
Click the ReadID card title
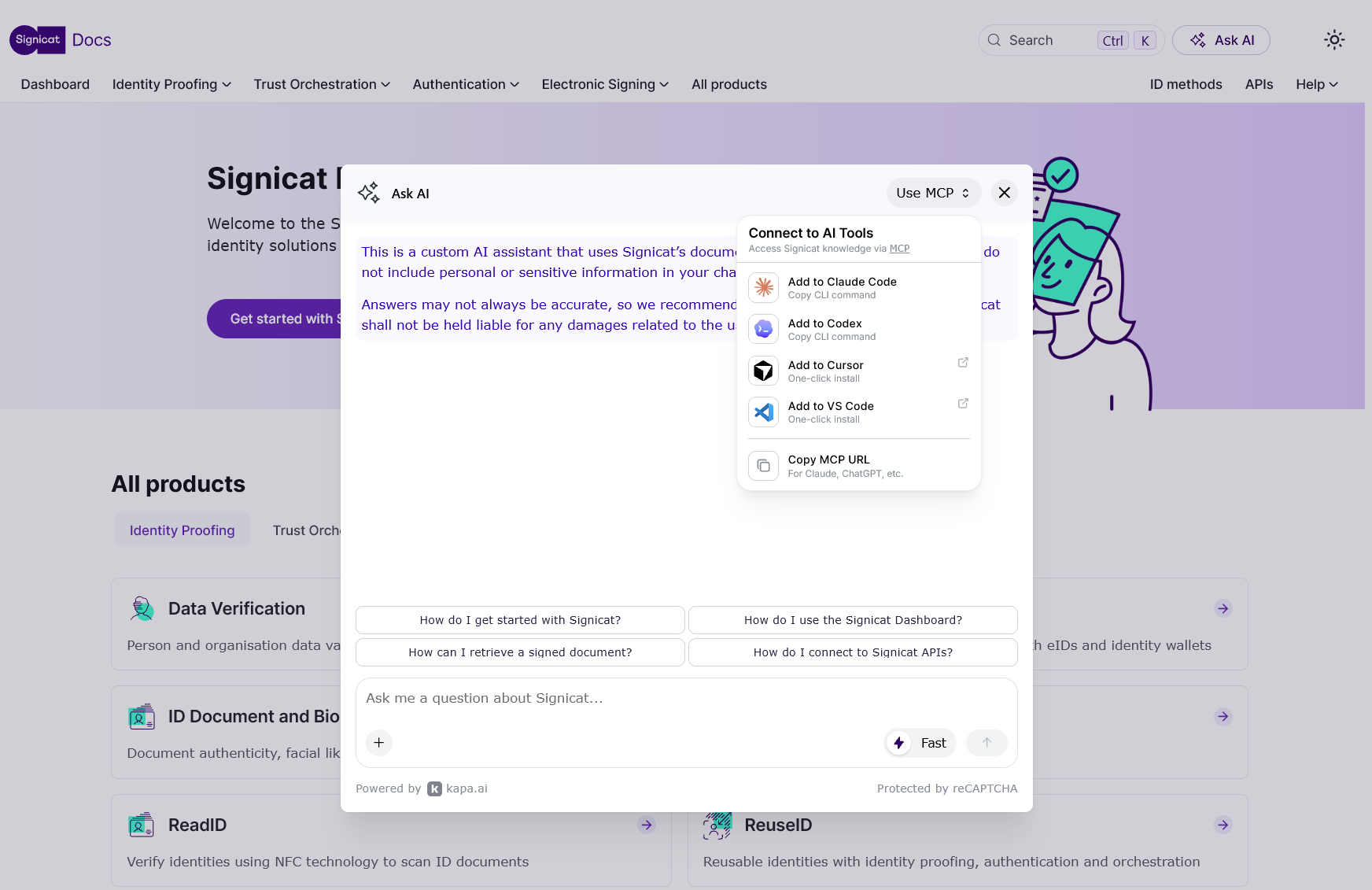point(197,825)
